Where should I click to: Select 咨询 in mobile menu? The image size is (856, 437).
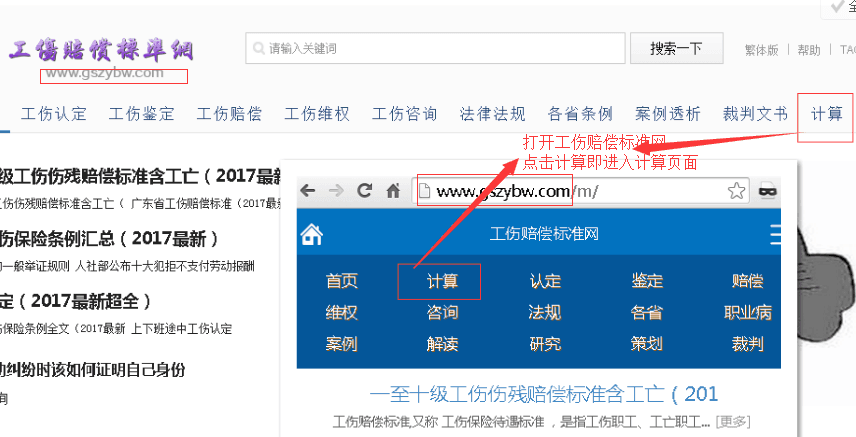tap(442, 312)
